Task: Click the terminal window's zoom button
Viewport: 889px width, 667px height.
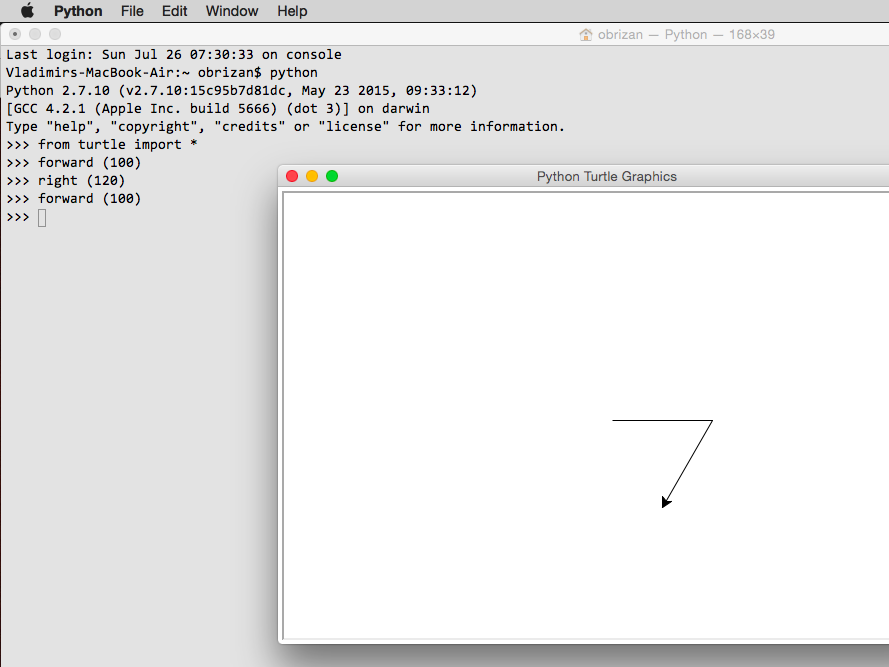Action: [55, 34]
